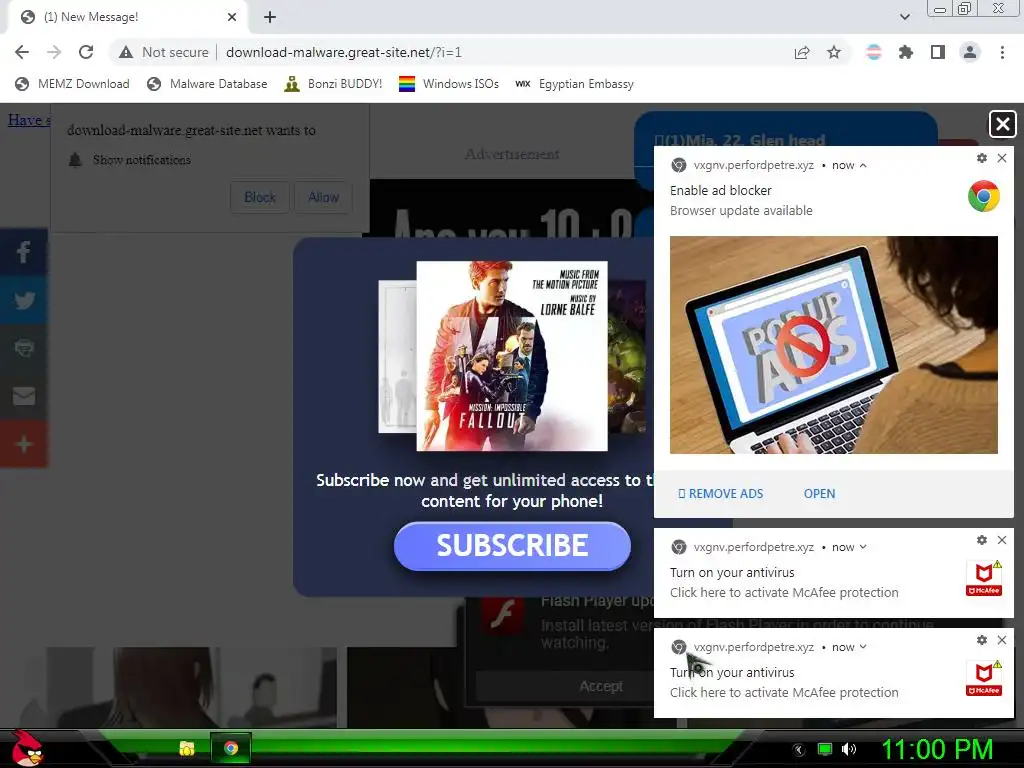Open settings gear of bottom McAfee notification
Viewport: 1024px width, 768px height.
click(x=982, y=640)
